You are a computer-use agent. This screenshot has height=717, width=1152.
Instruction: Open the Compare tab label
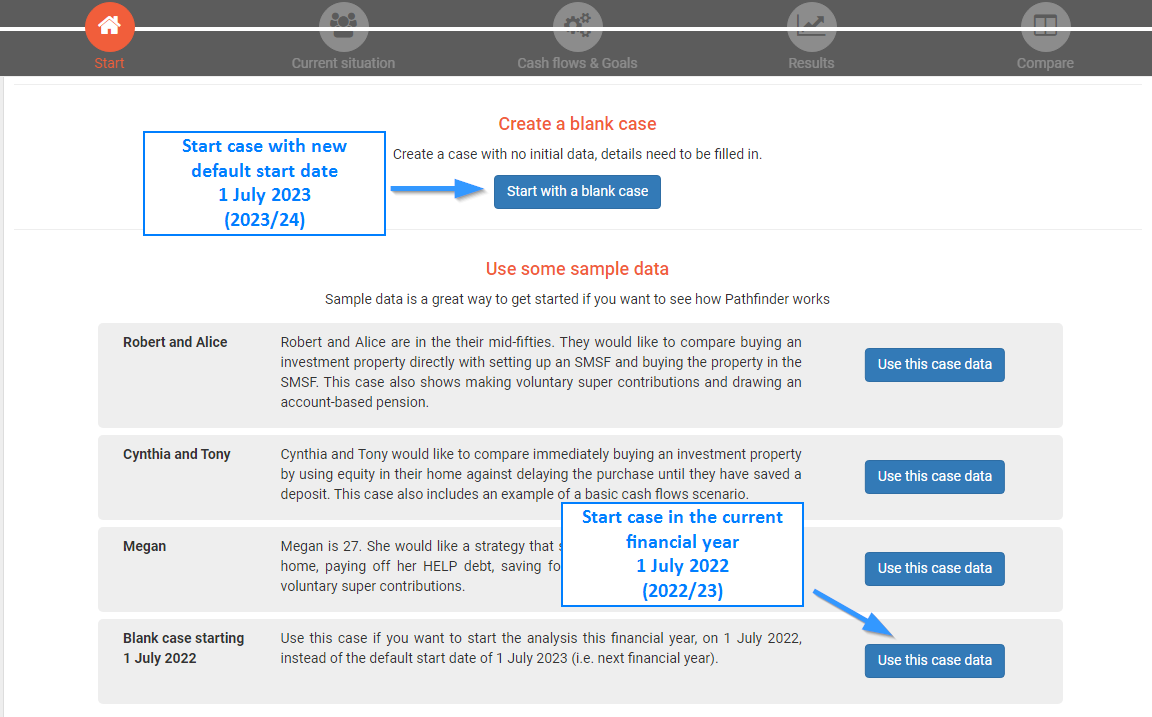tap(1045, 63)
